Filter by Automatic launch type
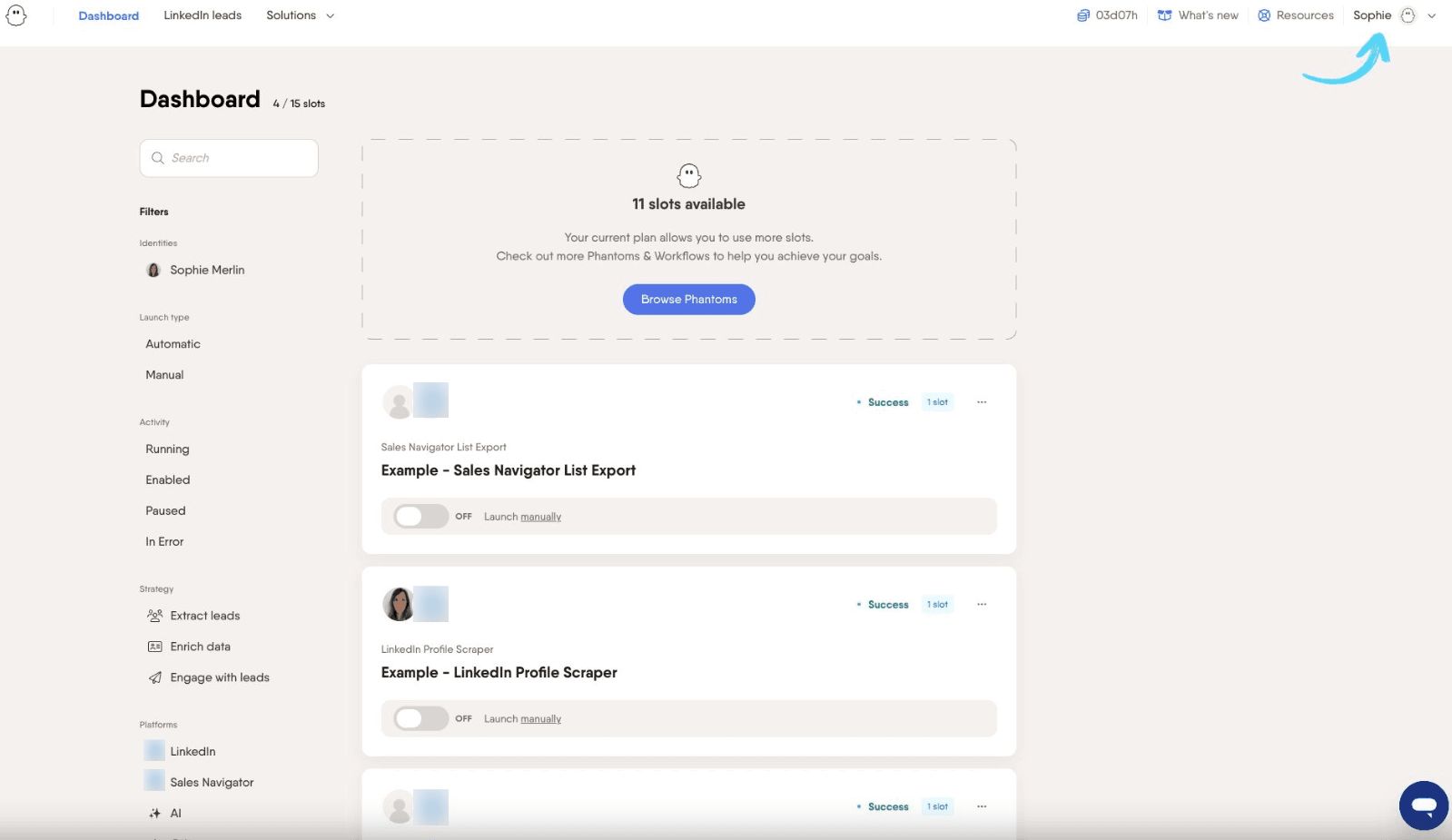Screen dimensions: 1452x840 (173, 344)
